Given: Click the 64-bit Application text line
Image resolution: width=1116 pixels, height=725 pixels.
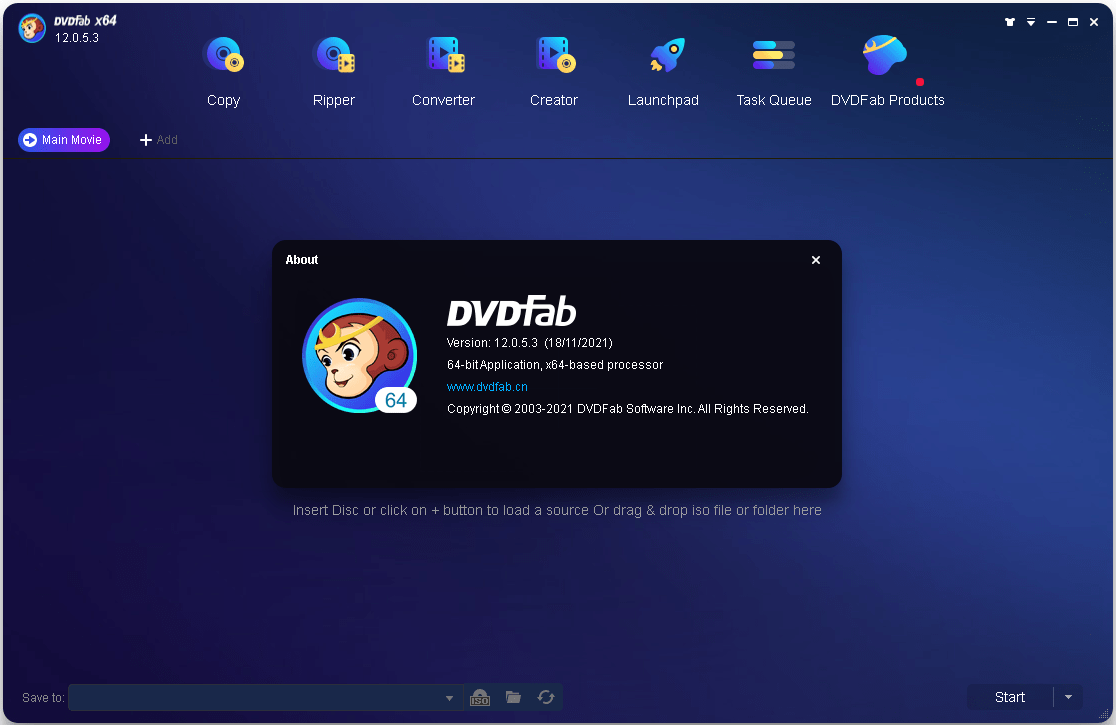Looking at the screenshot, I should pos(554,365).
